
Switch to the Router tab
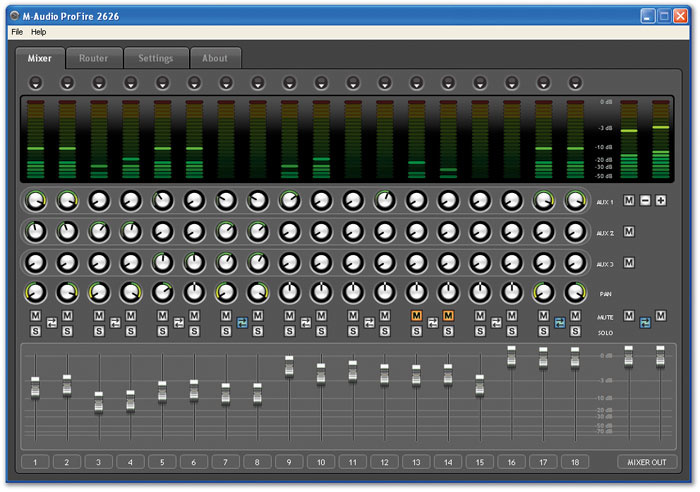point(93,58)
